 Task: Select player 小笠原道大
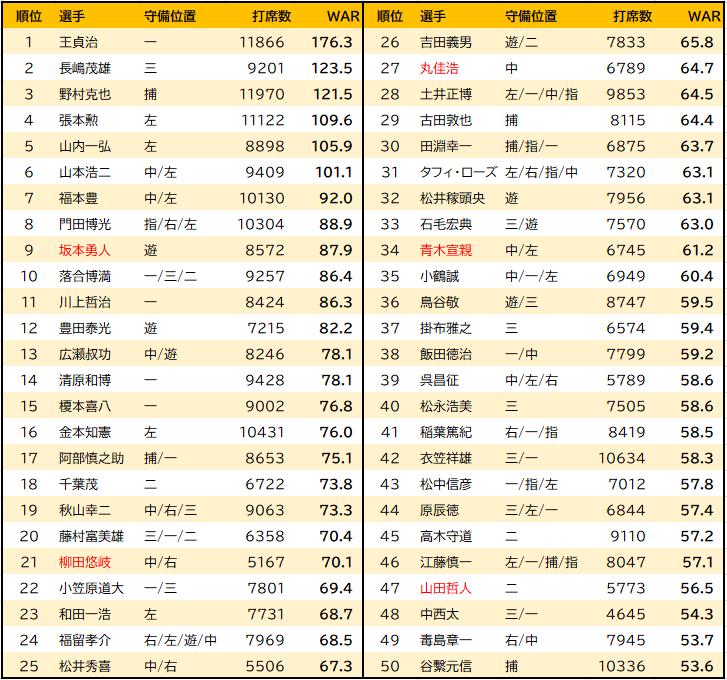91,587
